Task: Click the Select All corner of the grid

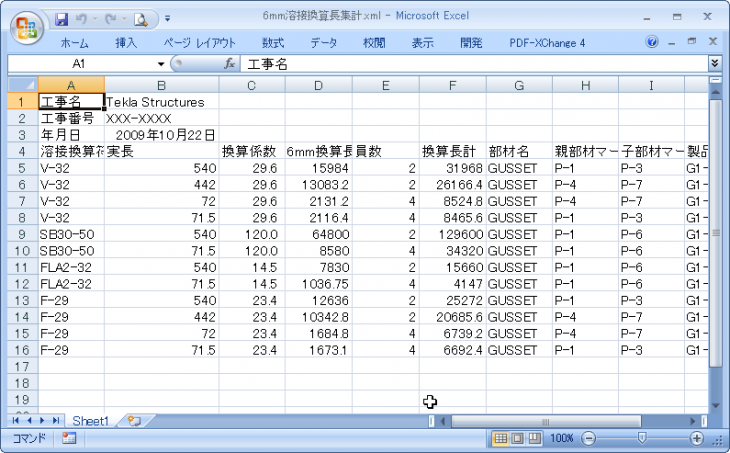Action: point(22,85)
